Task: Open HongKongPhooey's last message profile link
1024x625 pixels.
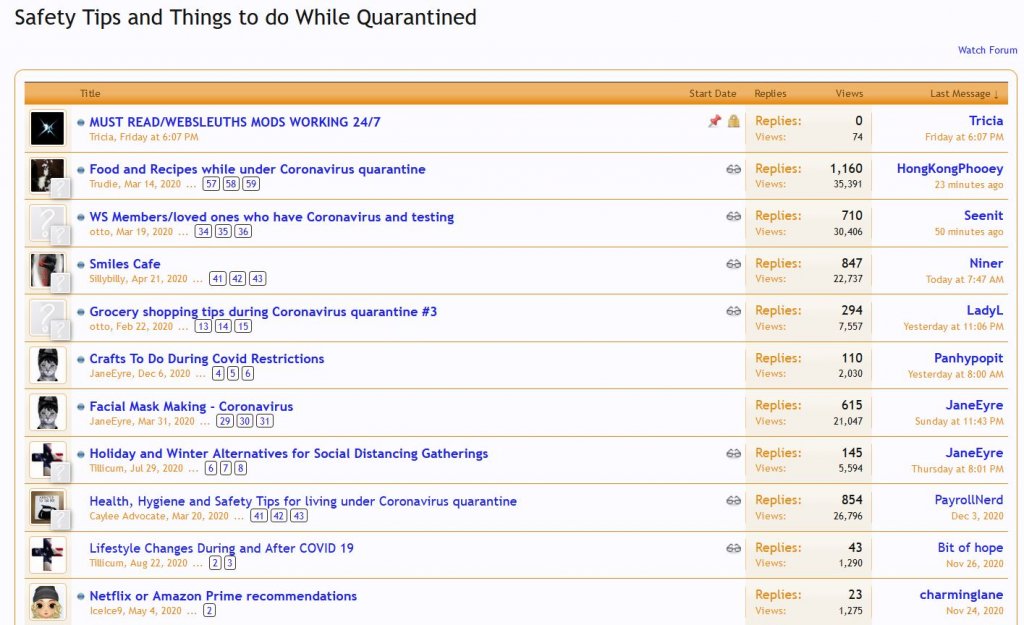Action: point(949,169)
